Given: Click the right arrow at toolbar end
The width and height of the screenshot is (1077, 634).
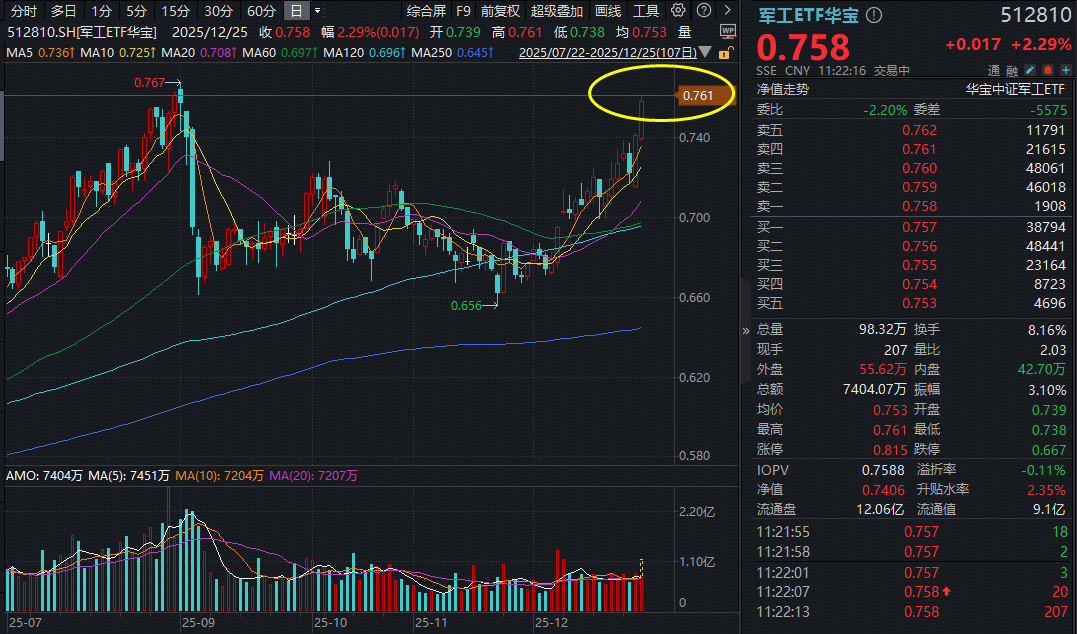Looking at the screenshot, I should pyautogui.click(x=726, y=11).
